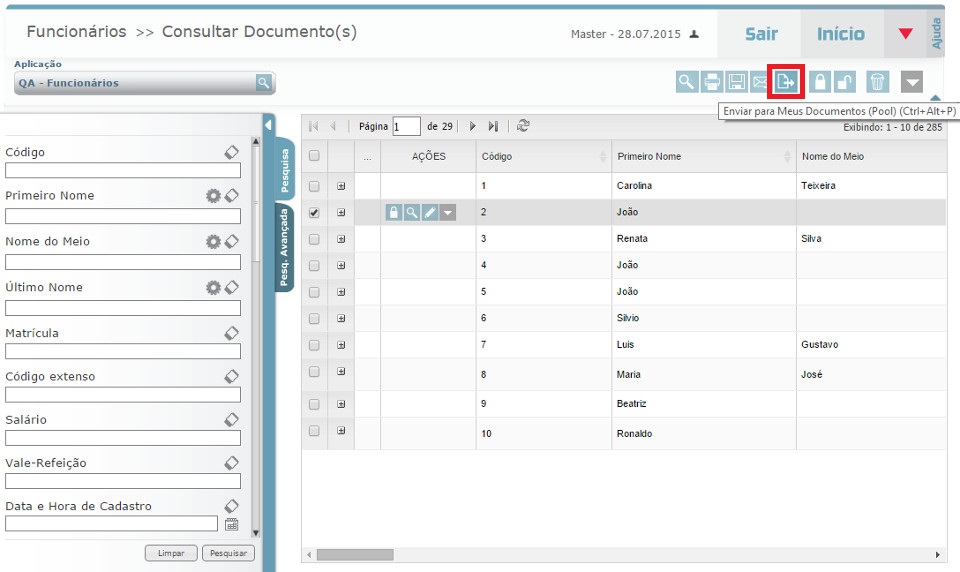Go to previous page of results

click(x=333, y=126)
